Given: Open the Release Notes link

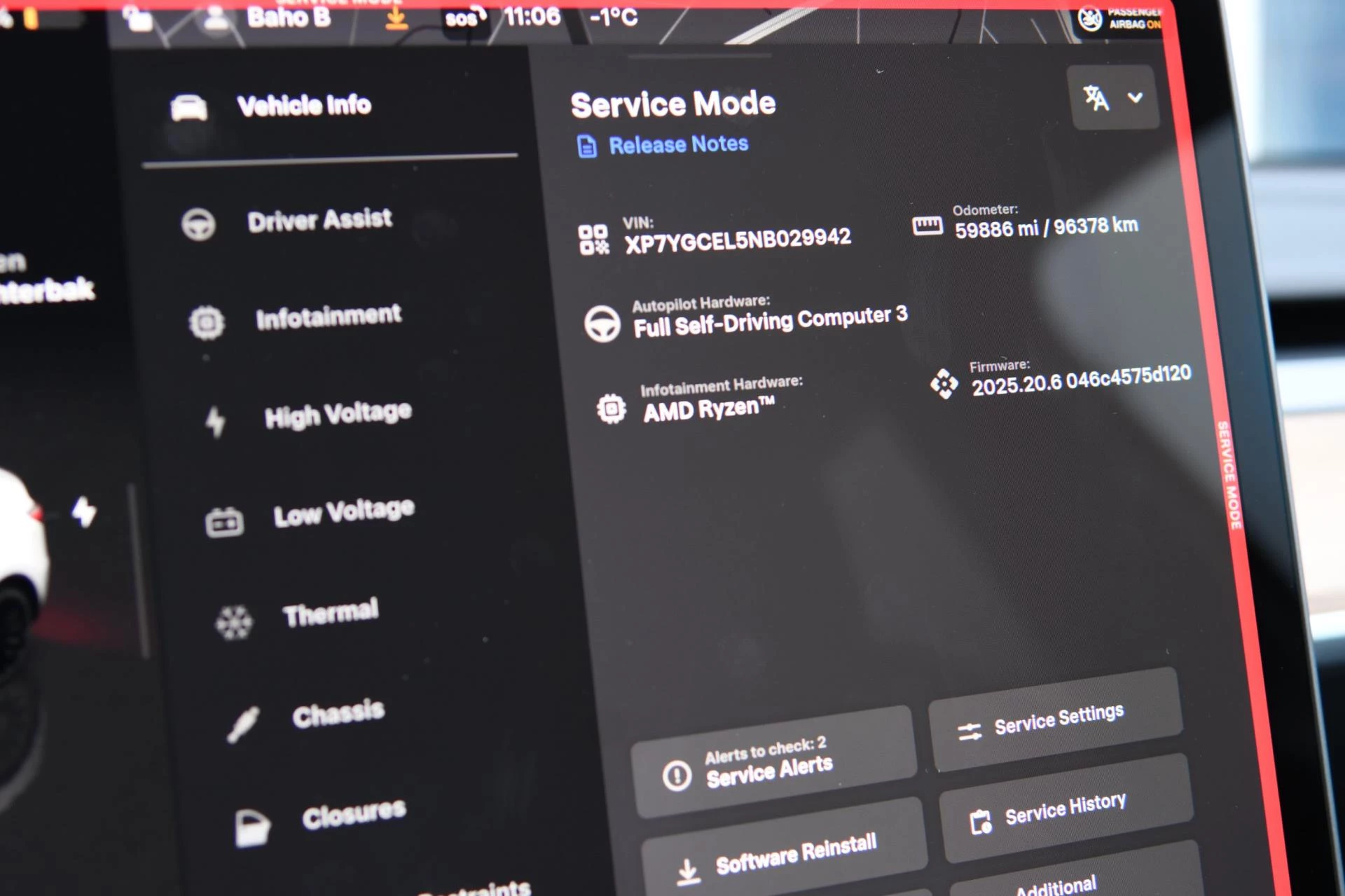Looking at the screenshot, I should [677, 145].
